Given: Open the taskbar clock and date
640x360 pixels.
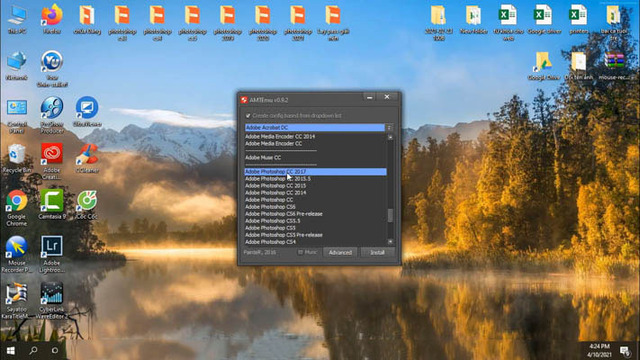Looking at the screenshot, I should coord(599,351).
